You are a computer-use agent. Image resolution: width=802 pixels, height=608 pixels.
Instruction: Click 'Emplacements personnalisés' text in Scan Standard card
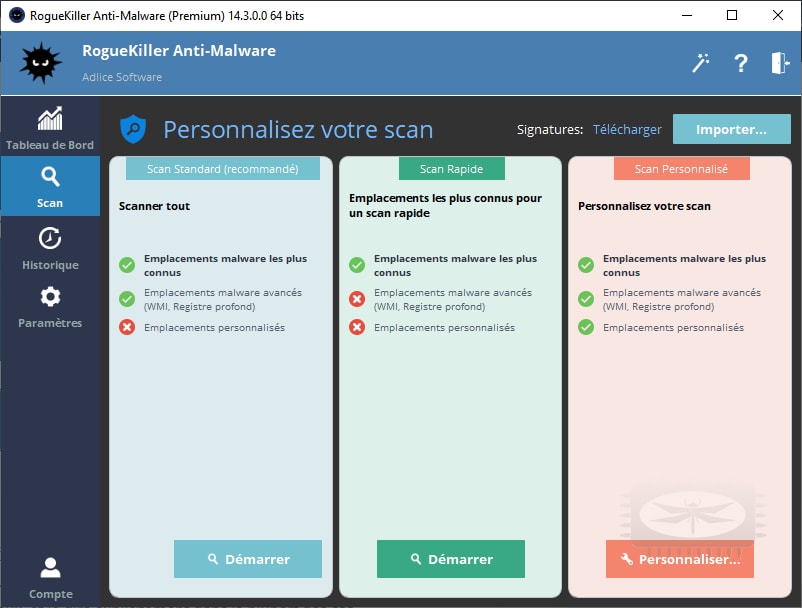tap(214, 328)
